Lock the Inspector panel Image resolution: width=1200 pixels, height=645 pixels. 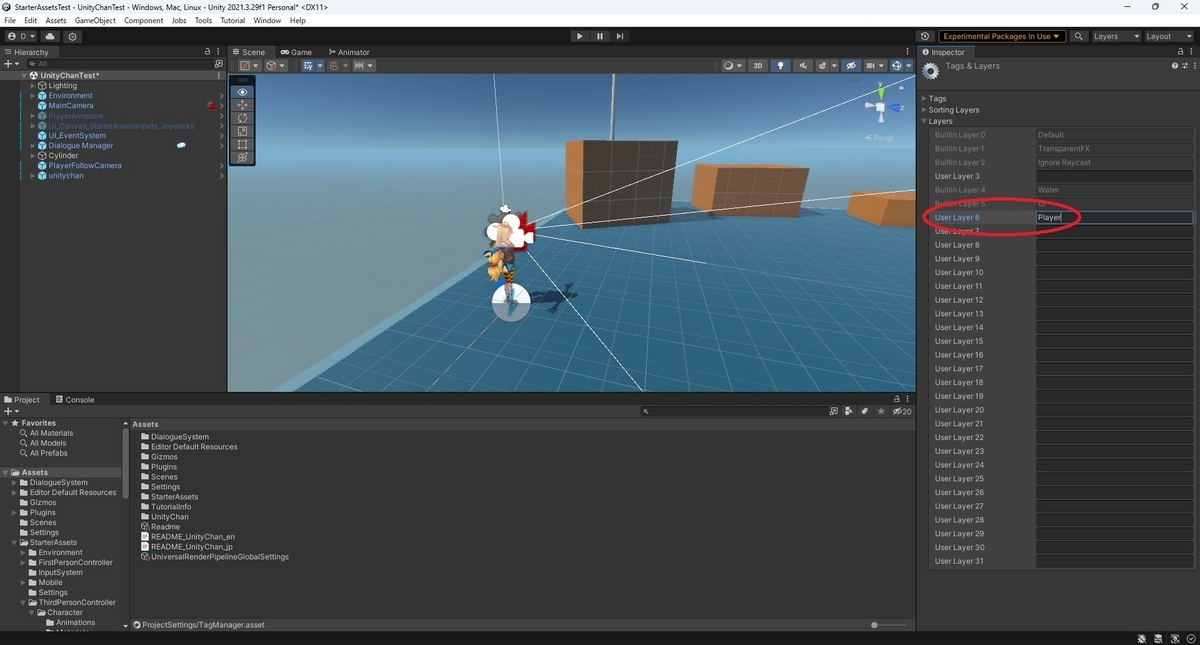[x=1182, y=52]
